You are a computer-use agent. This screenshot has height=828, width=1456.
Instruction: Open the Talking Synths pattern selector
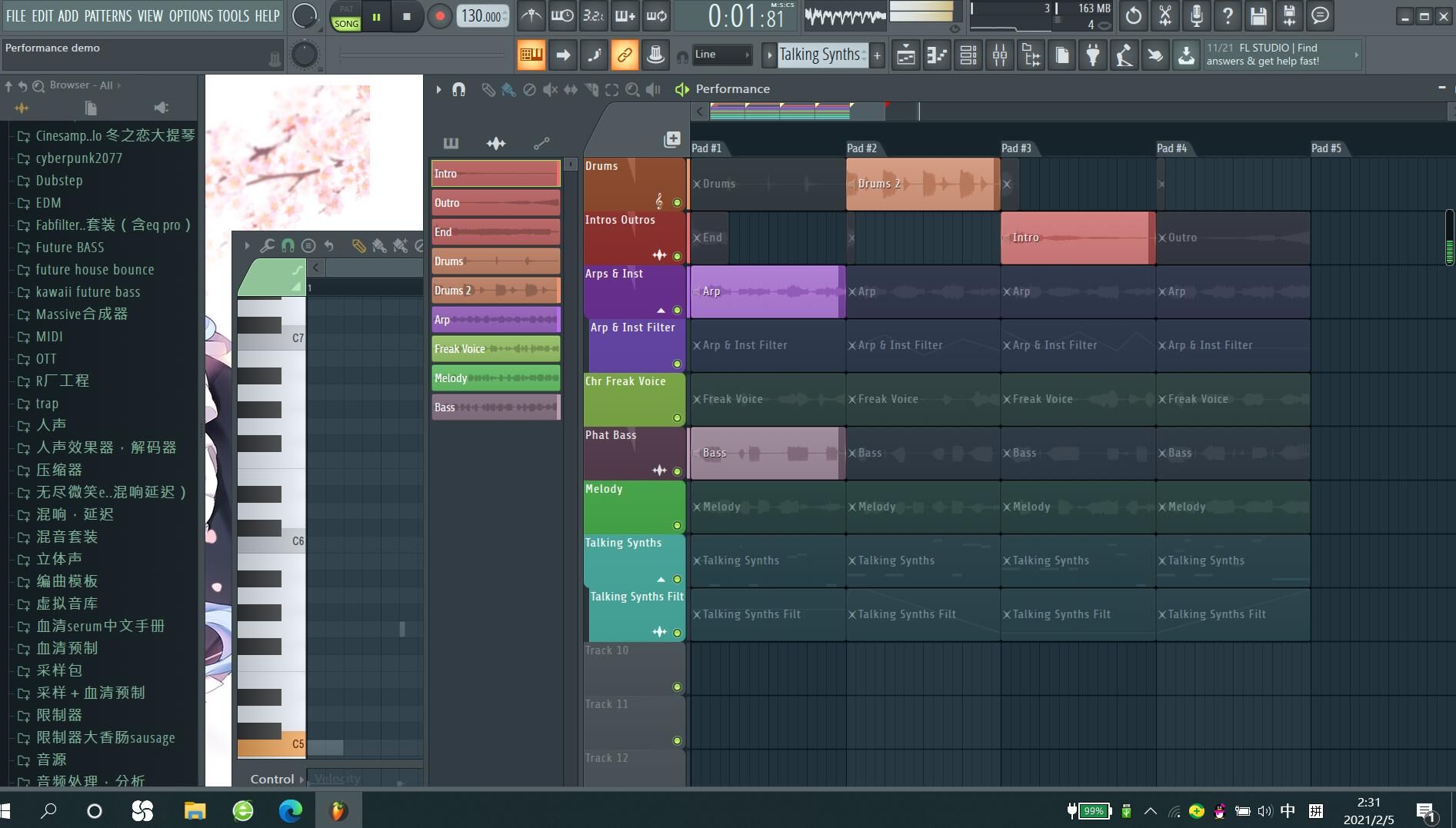tap(820, 55)
